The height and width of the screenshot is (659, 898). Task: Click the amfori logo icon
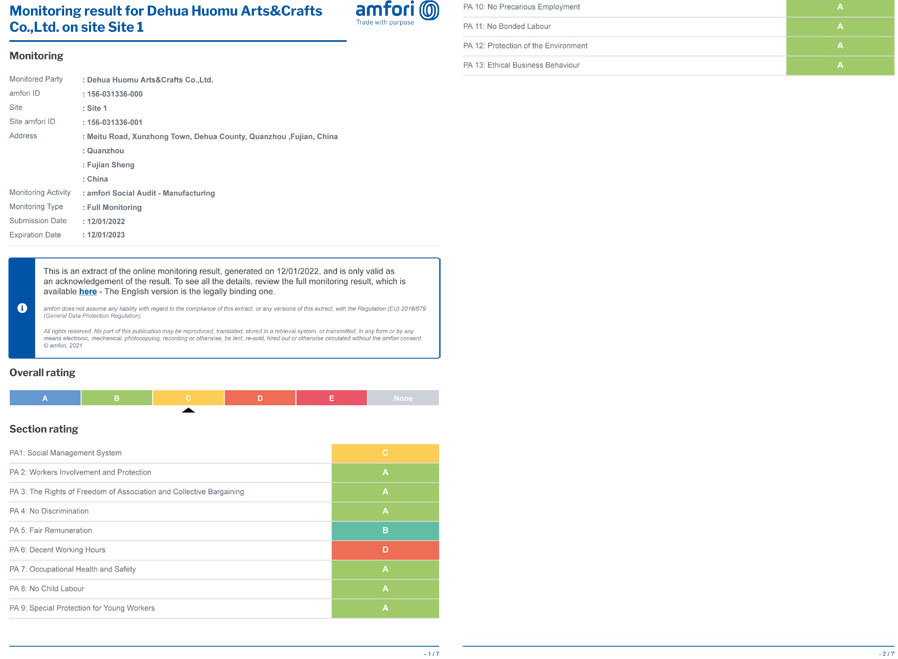click(x=429, y=10)
